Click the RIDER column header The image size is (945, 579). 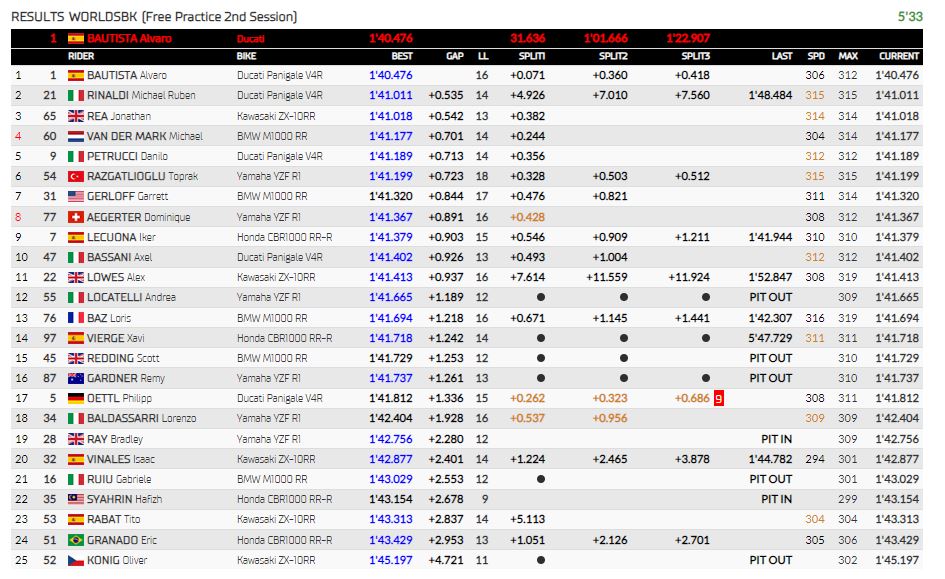coord(81,56)
